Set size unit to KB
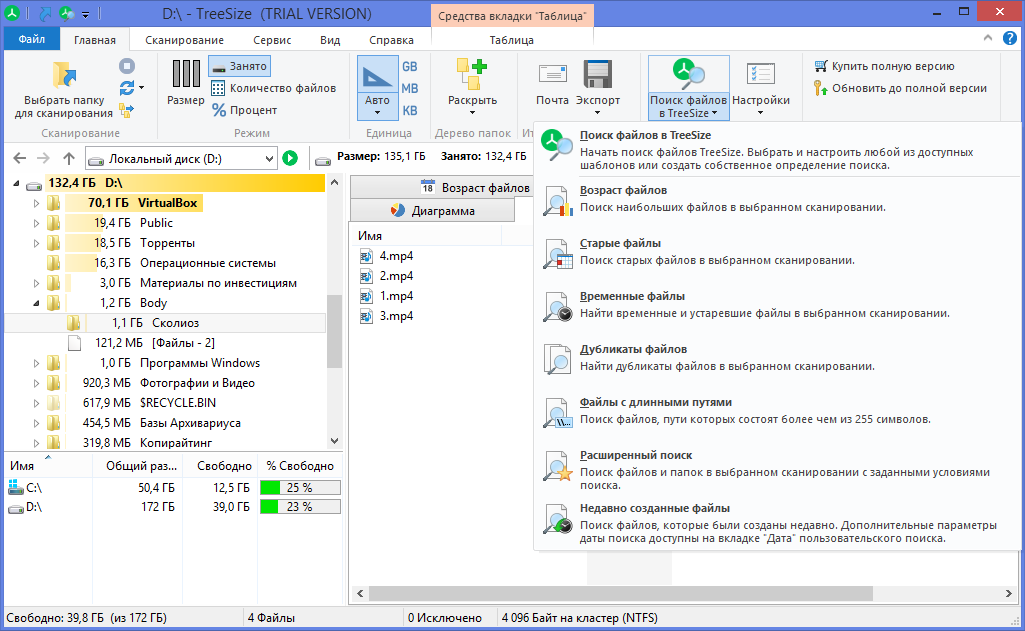The width and height of the screenshot is (1025, 631). click(410, 111)
